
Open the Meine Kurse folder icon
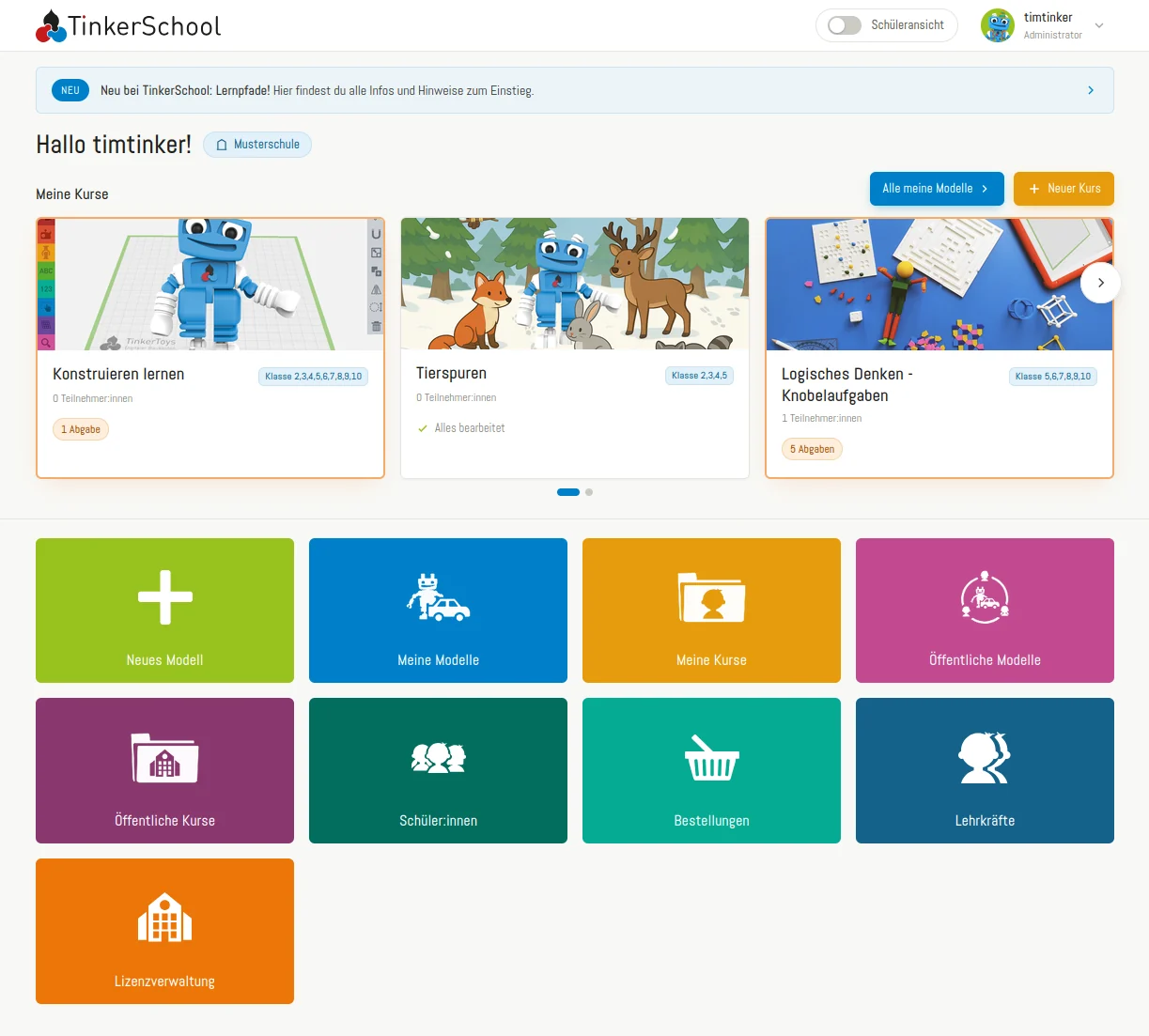(711, 597)
